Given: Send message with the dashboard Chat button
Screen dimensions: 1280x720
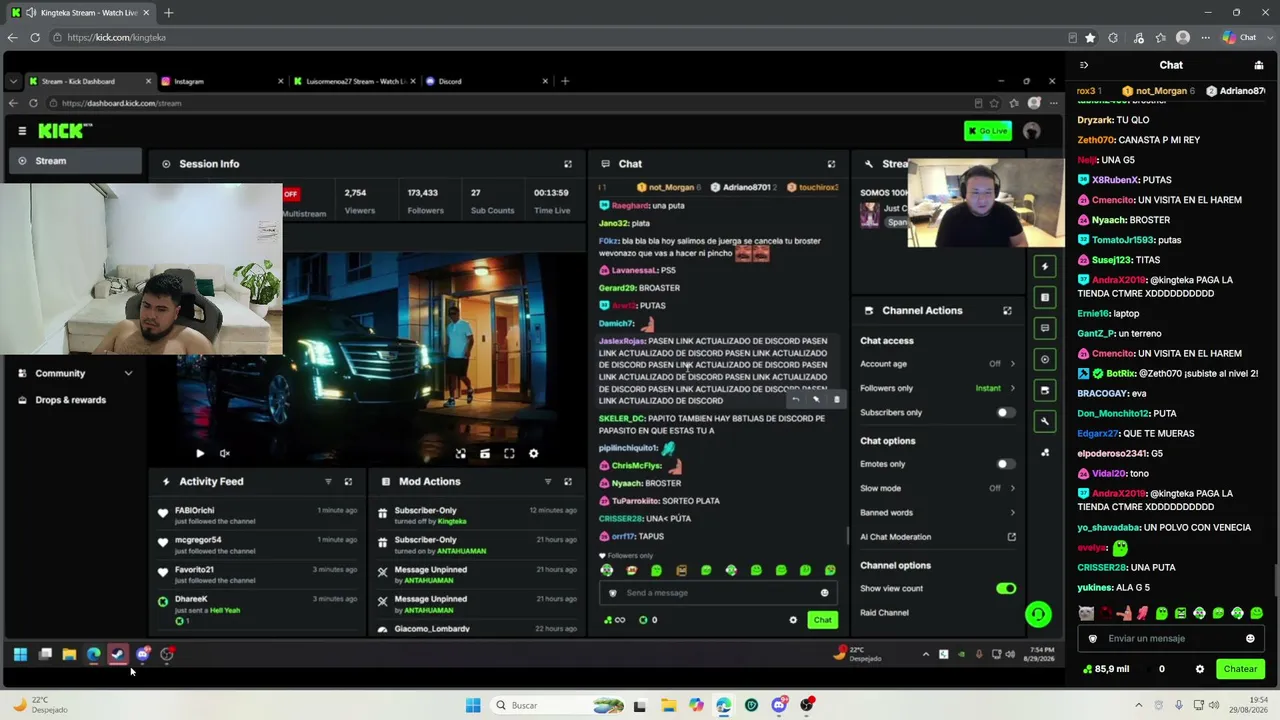Looking at the screenshot, I should point(822,620).
